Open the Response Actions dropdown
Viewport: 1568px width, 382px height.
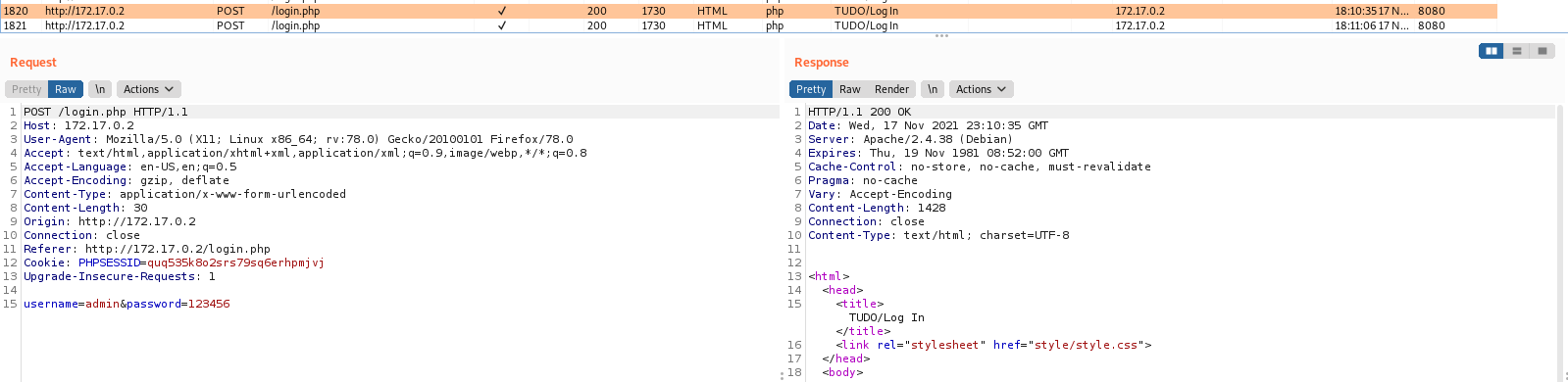click(981, 89)
